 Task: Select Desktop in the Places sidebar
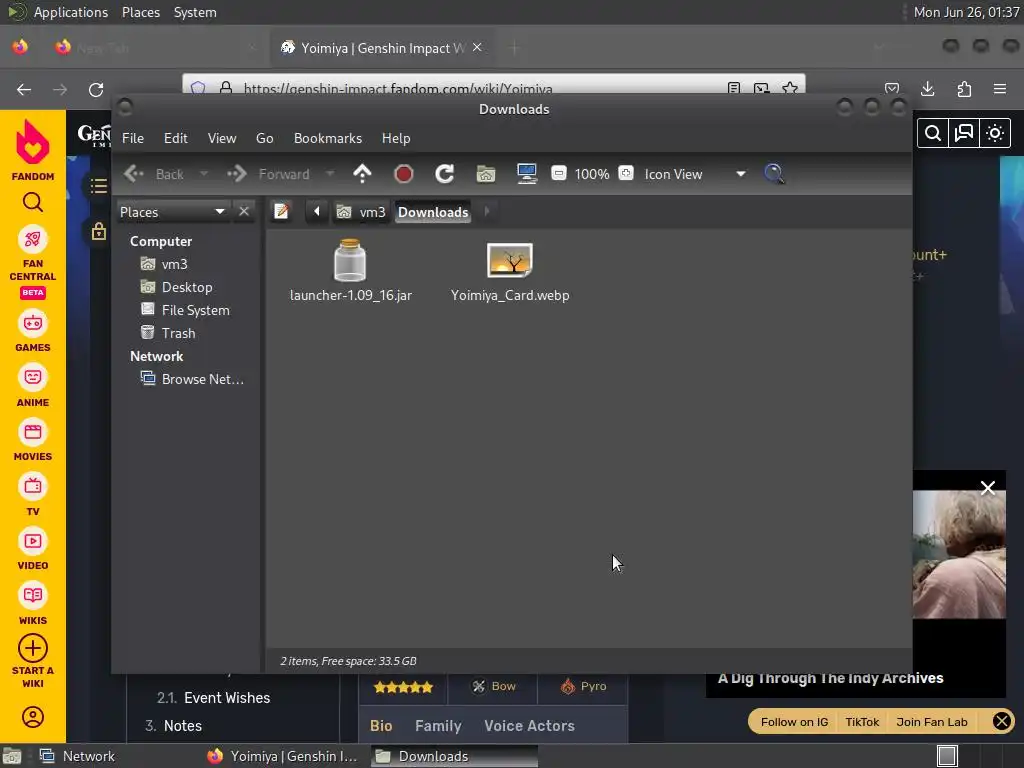[176, 287]
